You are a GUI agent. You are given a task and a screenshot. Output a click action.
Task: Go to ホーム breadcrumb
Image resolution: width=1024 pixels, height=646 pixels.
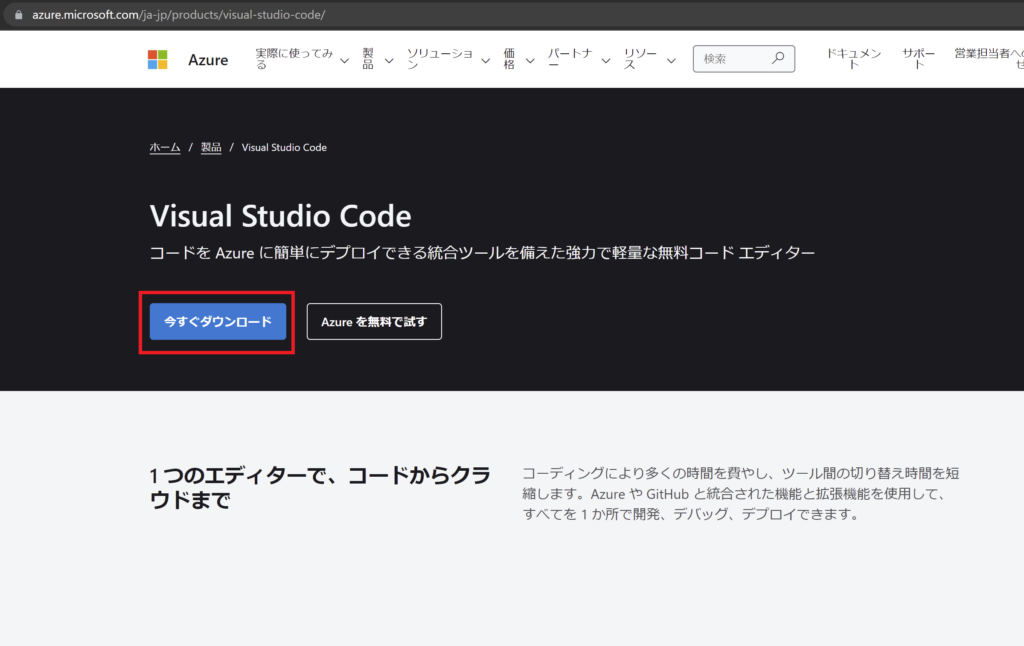[165, 148]
